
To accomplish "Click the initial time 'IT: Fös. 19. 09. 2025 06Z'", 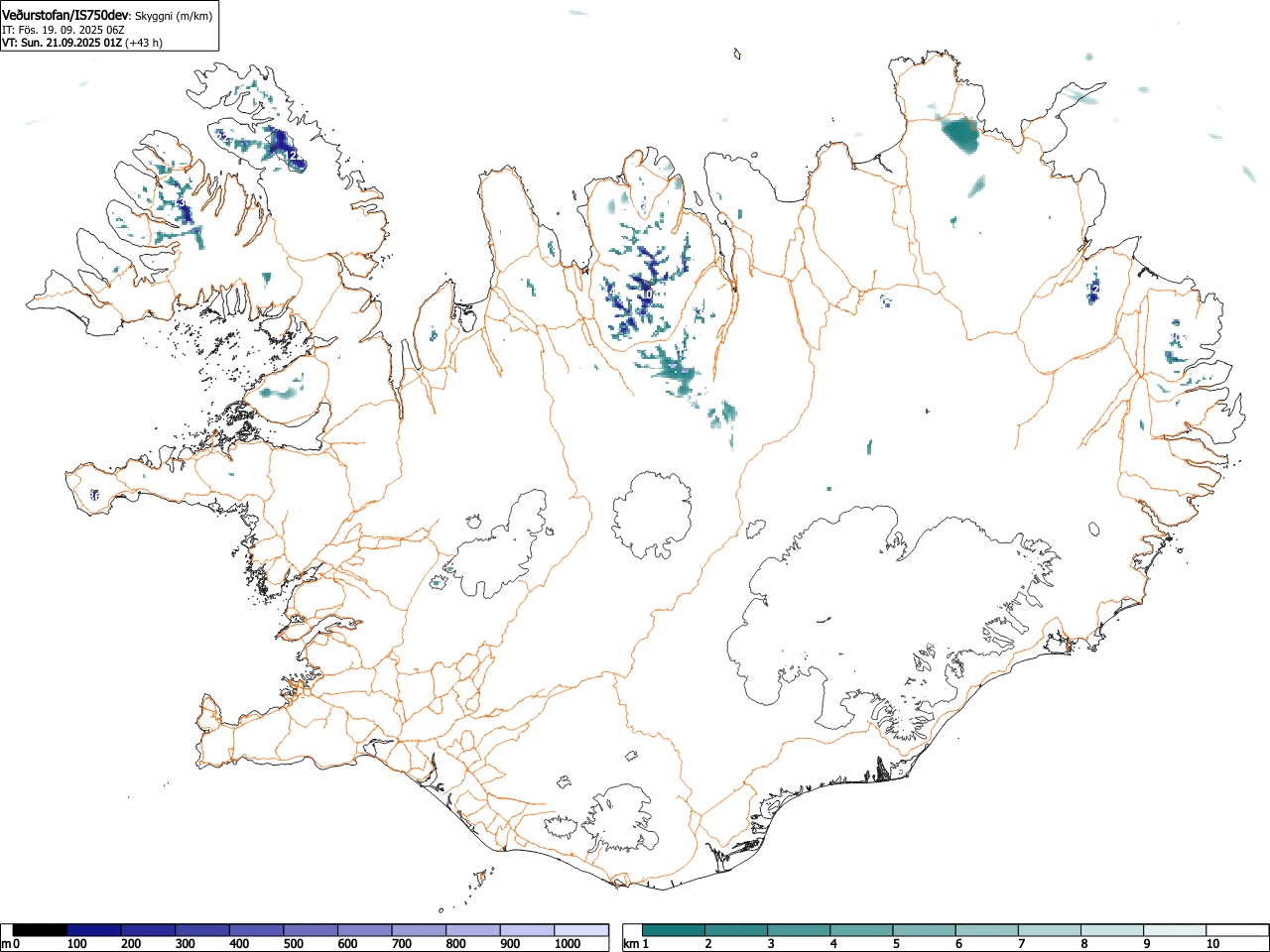I will point(63,30).
